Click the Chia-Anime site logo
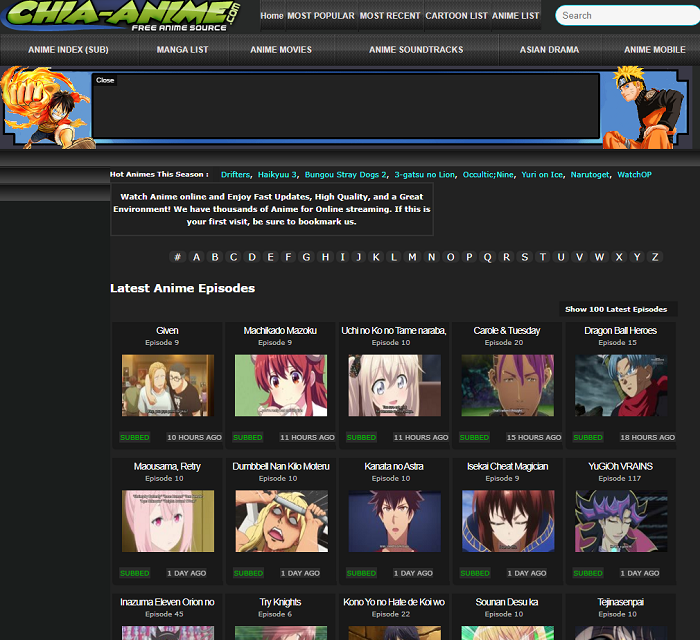Screen dimensions: 700x640 122,16
